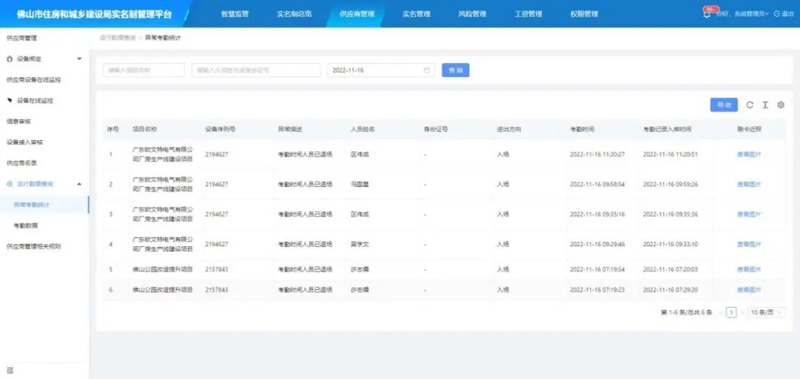View picture for the 11:20:27 record
The height and width of the screenshot is (379, 800).
pyautogui.click(x=749, y=154)
